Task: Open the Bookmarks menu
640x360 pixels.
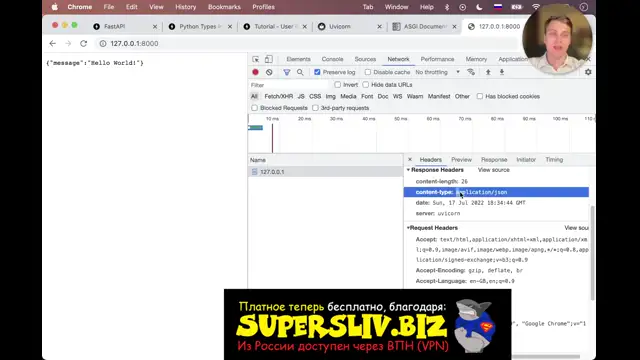Action: point(224,7)
